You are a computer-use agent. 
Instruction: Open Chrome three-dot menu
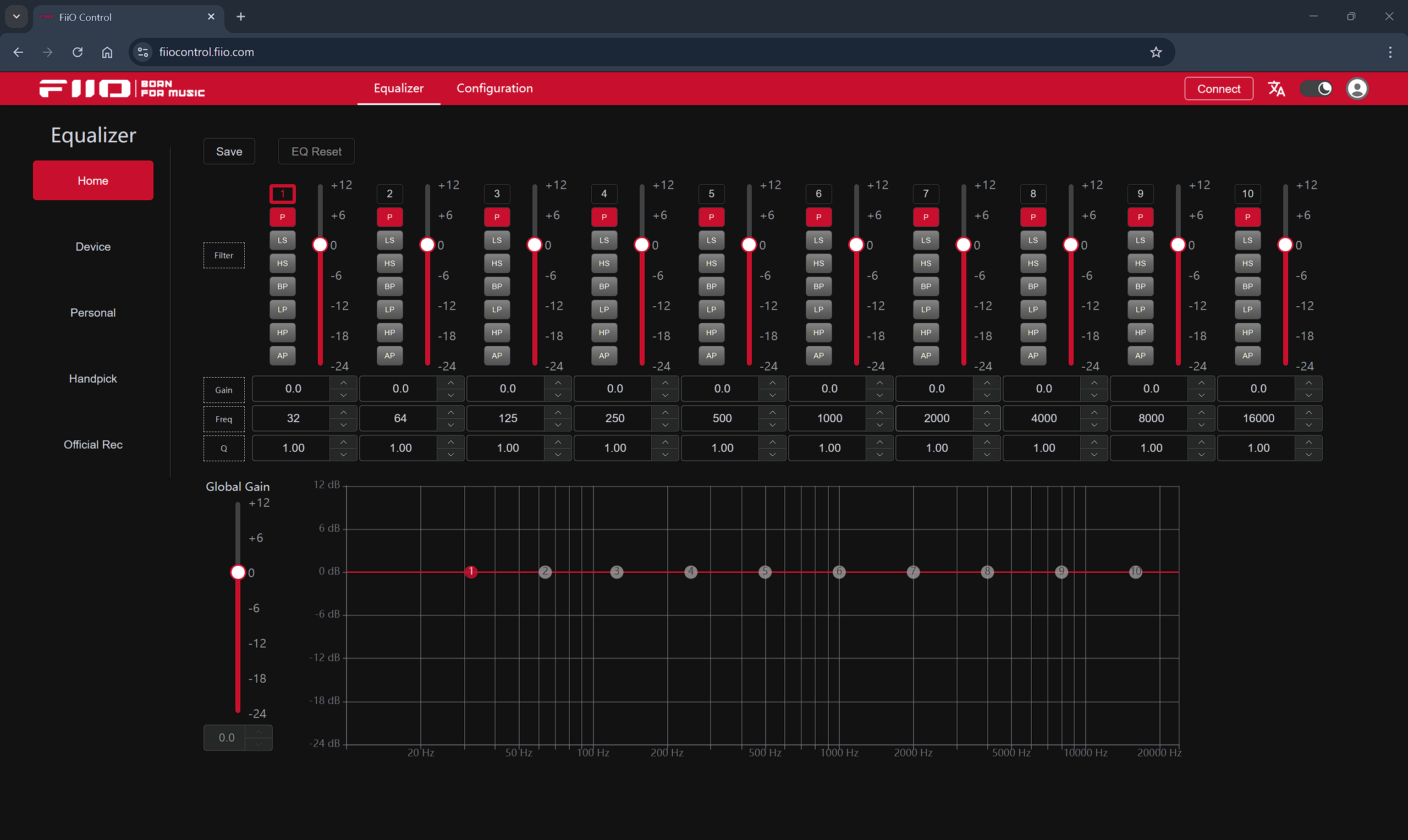point(1390,52)
